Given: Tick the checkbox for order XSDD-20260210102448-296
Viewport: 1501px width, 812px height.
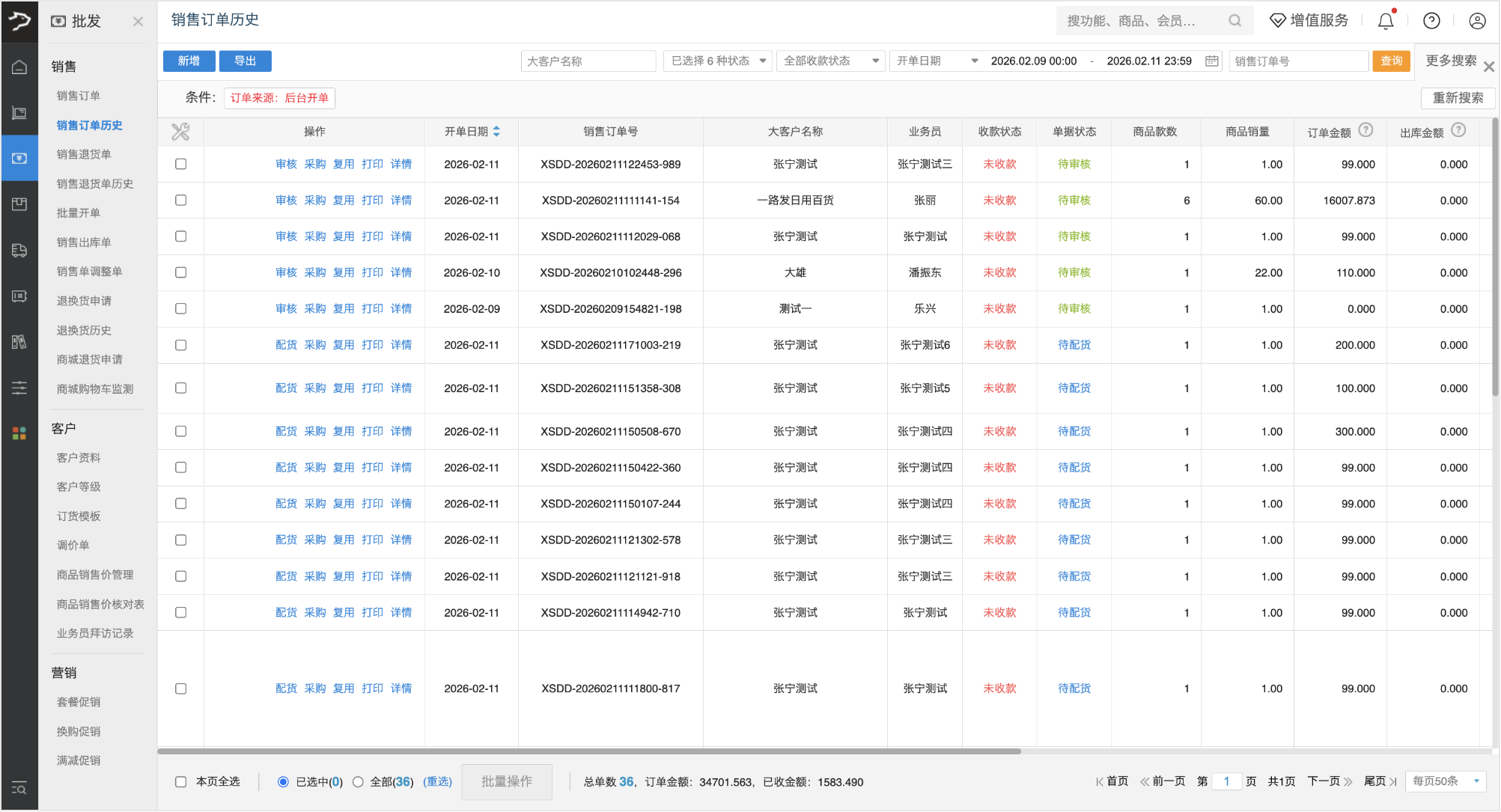Looking at the screenshot, I should pyautogui.click(x=180, y=272).
